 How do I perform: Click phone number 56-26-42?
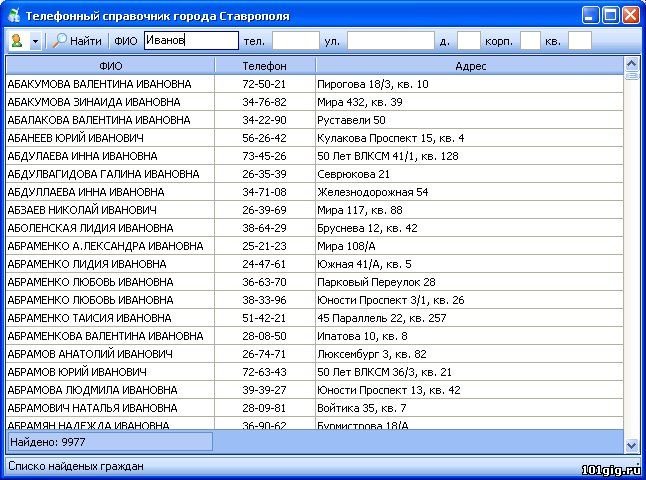pyautogui.click(x=264, y=138)
